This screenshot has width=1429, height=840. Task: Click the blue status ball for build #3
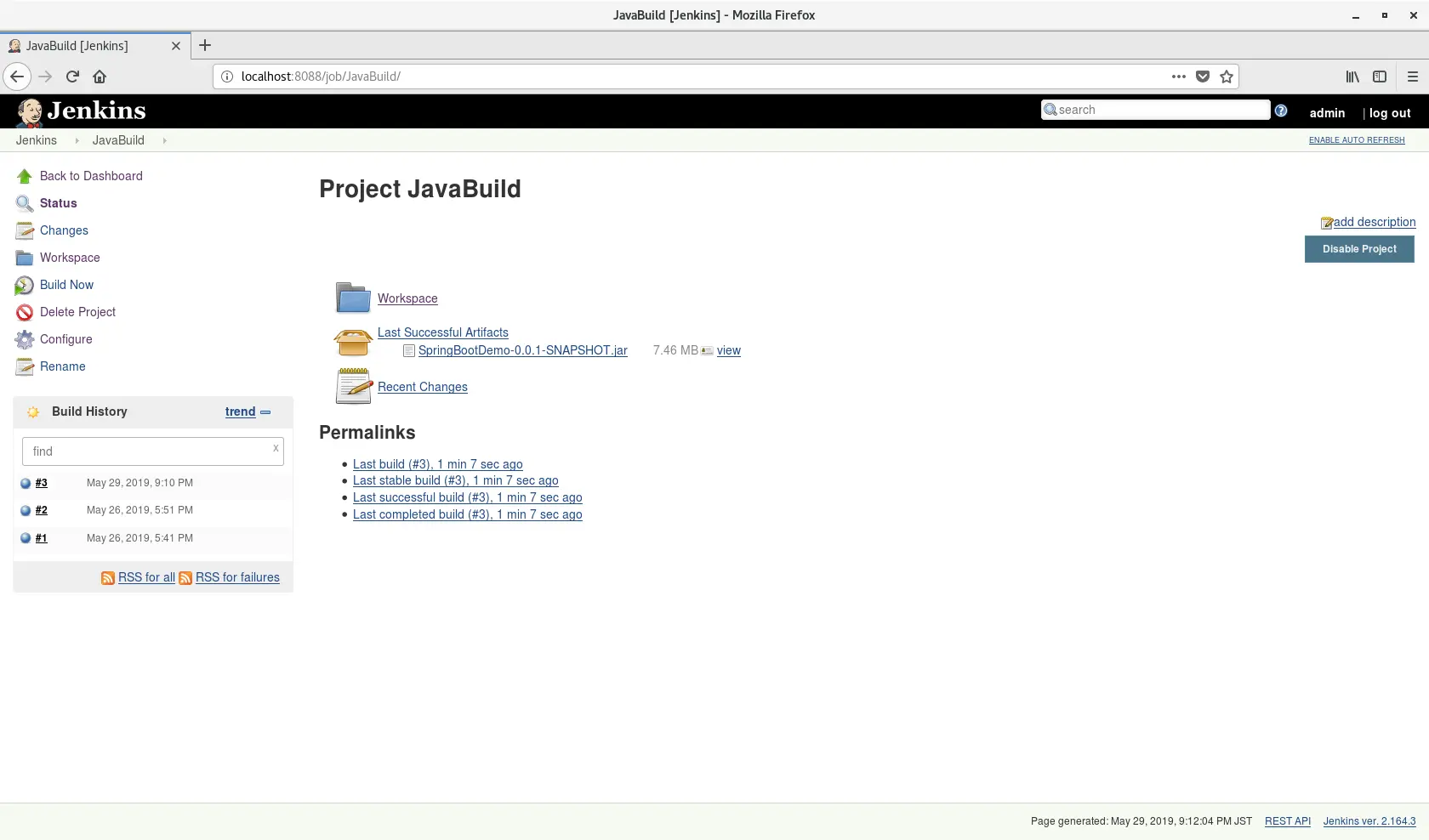(26, 483)
